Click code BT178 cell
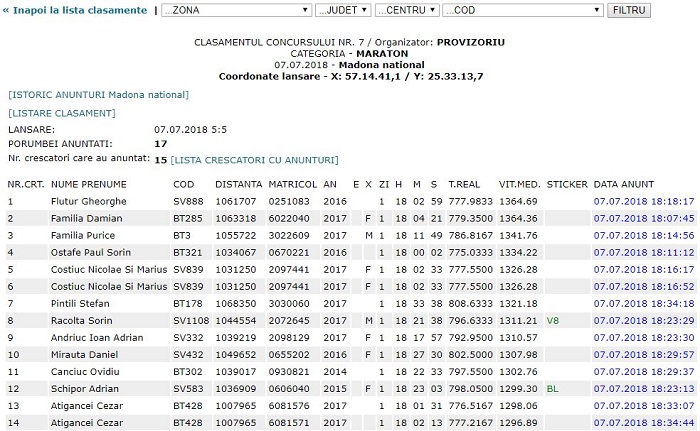Screen dimensions: 700x431 pos(188,303)
